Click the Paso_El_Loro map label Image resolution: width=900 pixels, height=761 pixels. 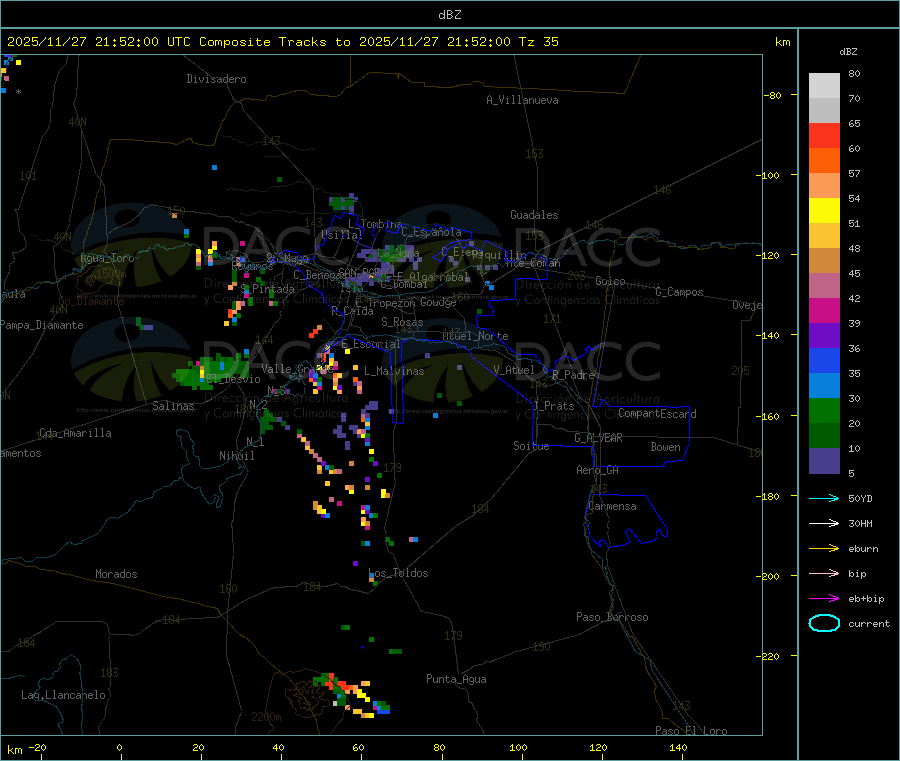point(692,731)
